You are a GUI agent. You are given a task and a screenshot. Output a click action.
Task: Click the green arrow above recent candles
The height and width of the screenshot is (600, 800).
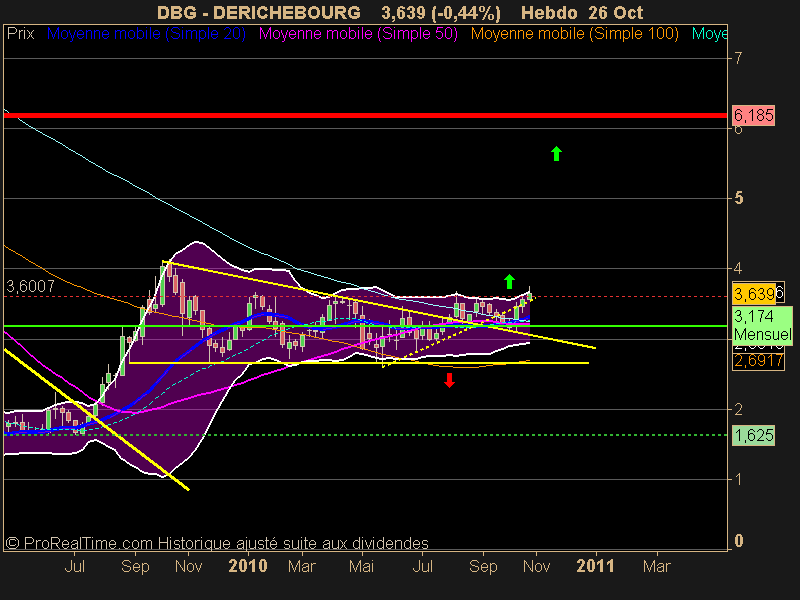tap(509, 281)
